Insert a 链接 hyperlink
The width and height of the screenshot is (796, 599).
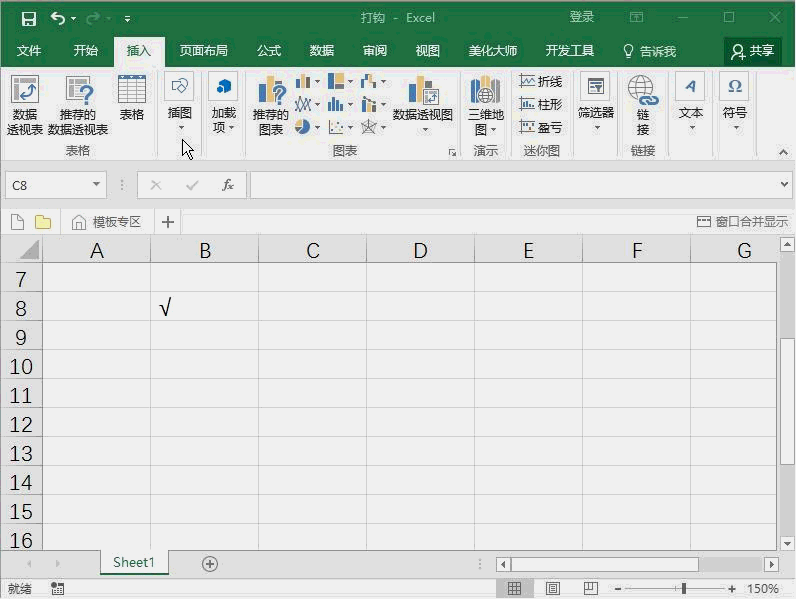pyautogui.click(x=643, y=106)
